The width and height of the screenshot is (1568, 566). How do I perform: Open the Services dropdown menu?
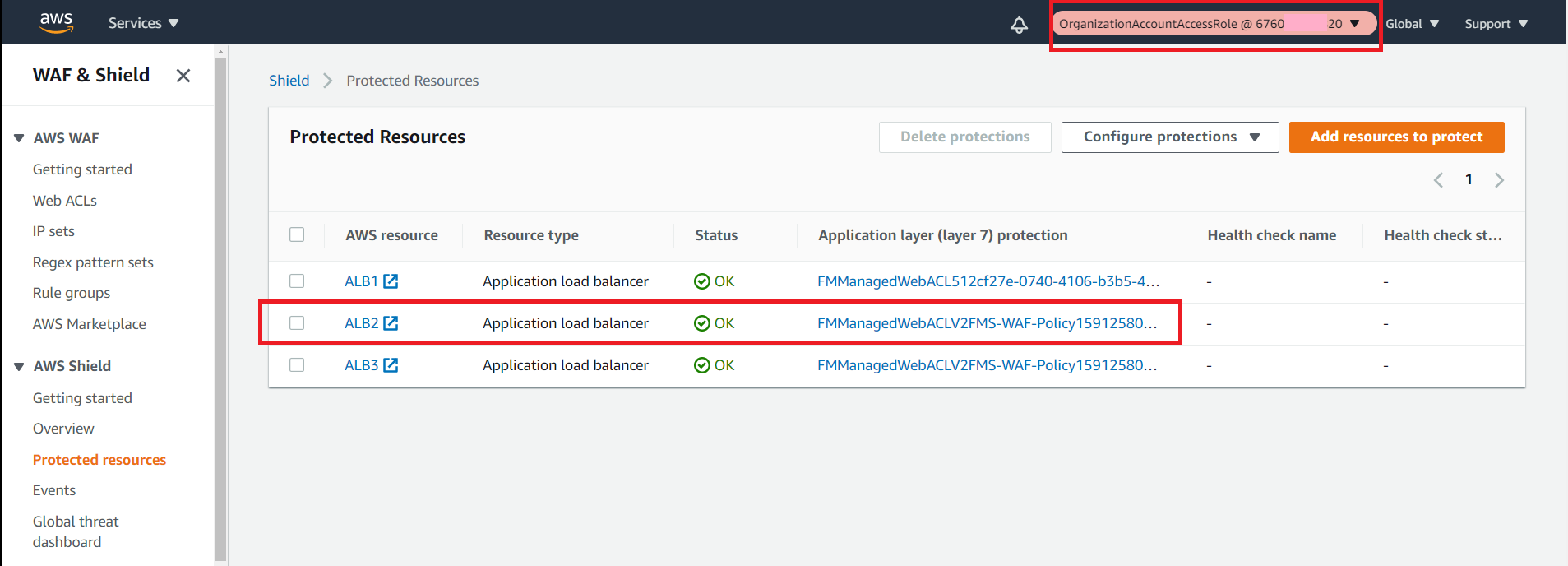(x=143, y=23)
